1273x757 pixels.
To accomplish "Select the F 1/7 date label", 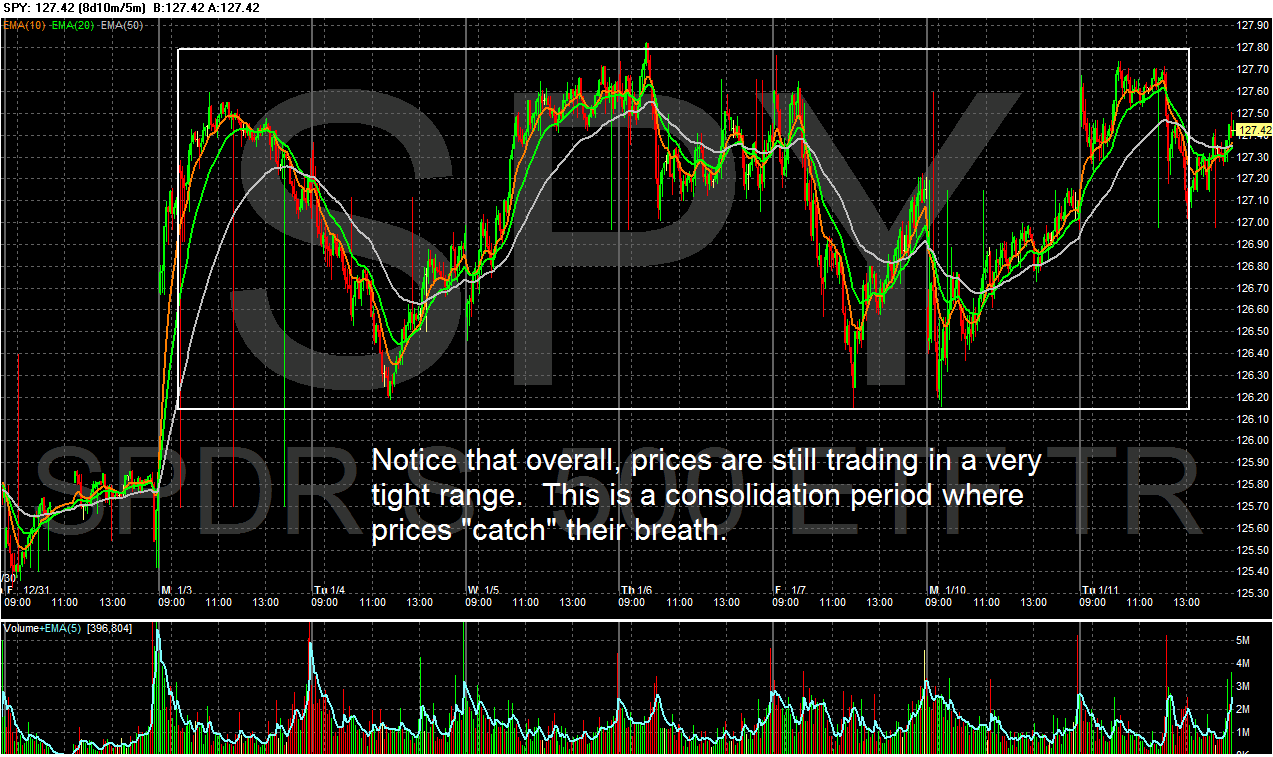I will click(x=791, y=590).
